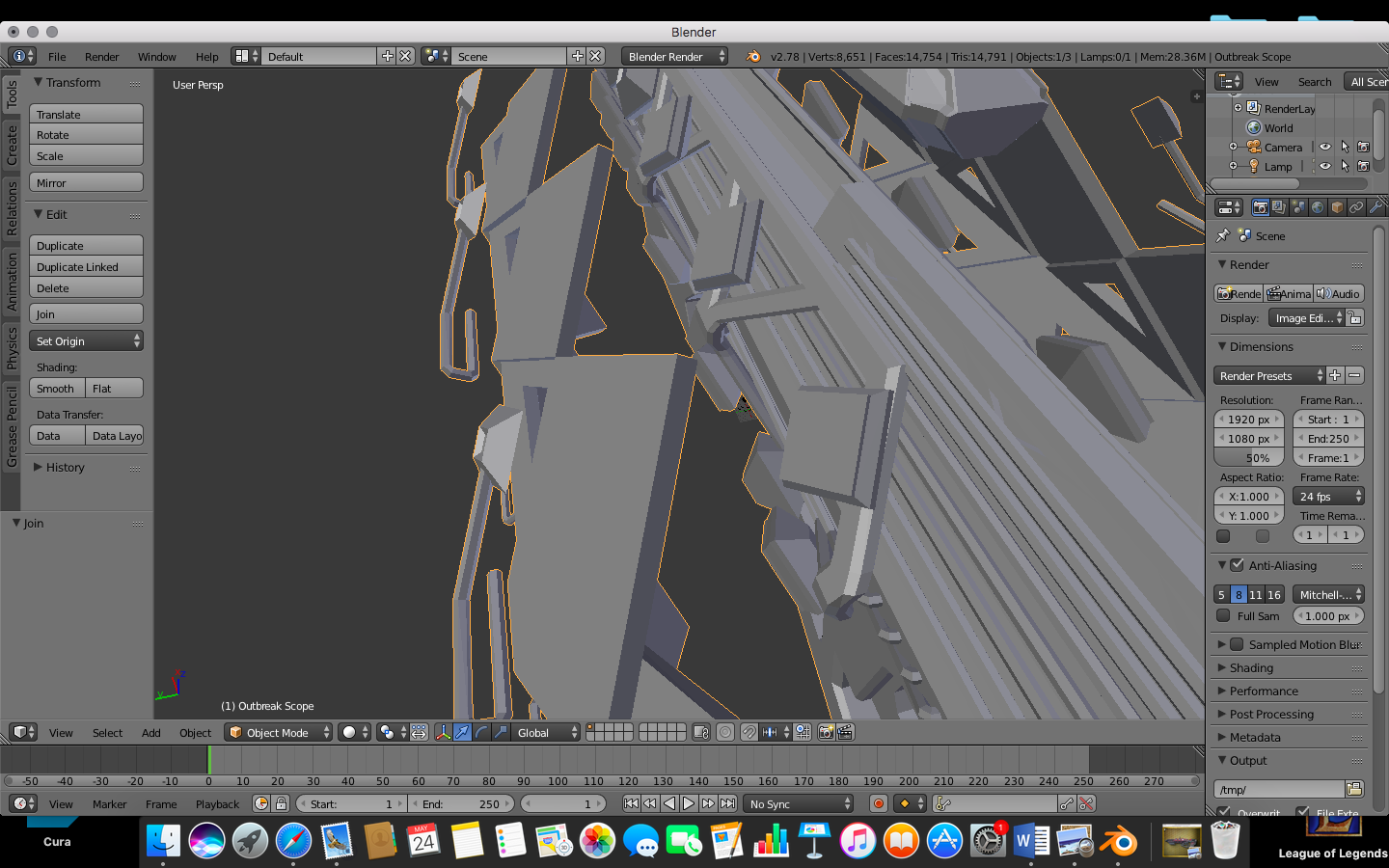Expand Camera tree node in outliner
The height and width of the screenshot is (868, 1389).
pos(1233,147)
